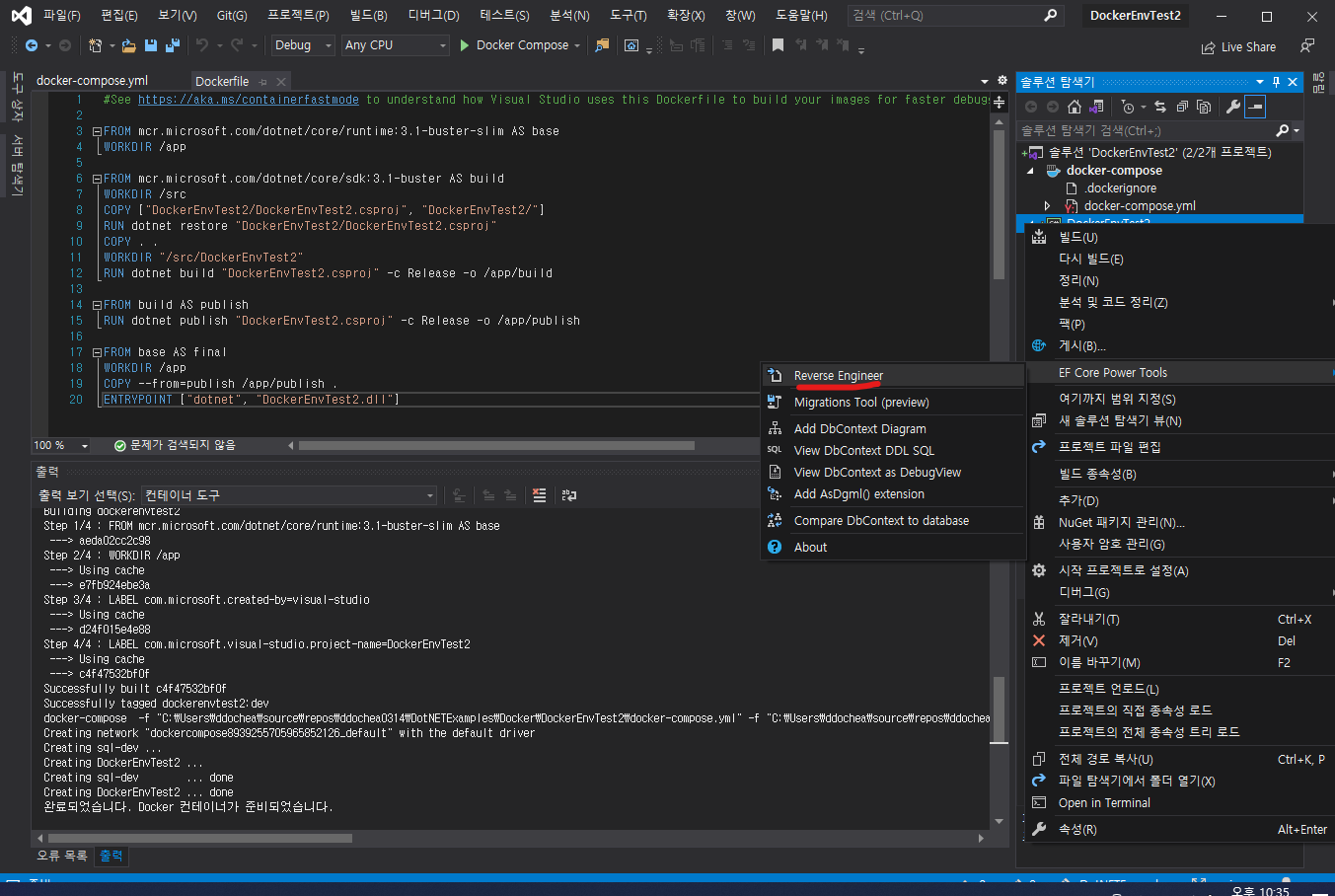Click the New Project toolbar icon
The height and width of the screenshot is (896, 1335).
click(x=96, y=45)
